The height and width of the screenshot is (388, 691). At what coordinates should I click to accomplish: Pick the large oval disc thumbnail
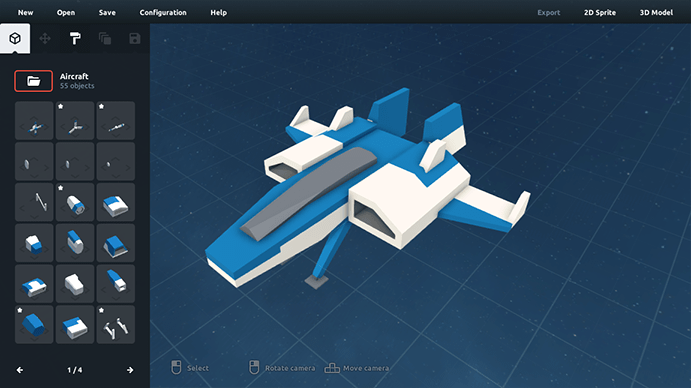[x=34, y=161]
